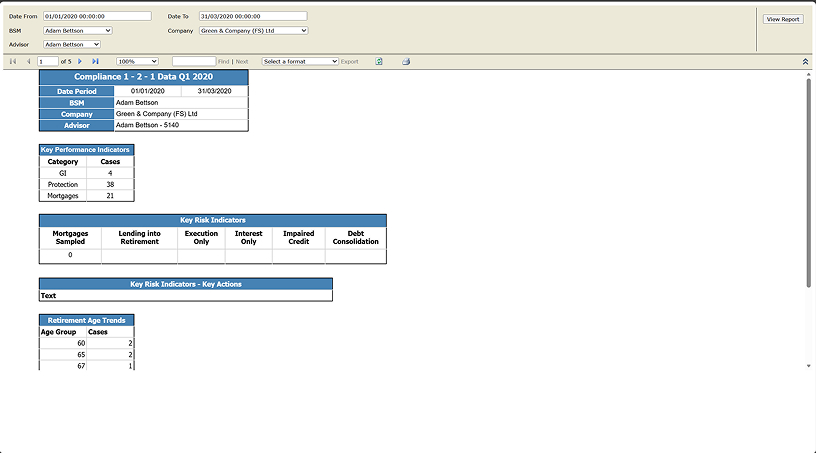
Task: Click the GI category row
Action: 86,173
